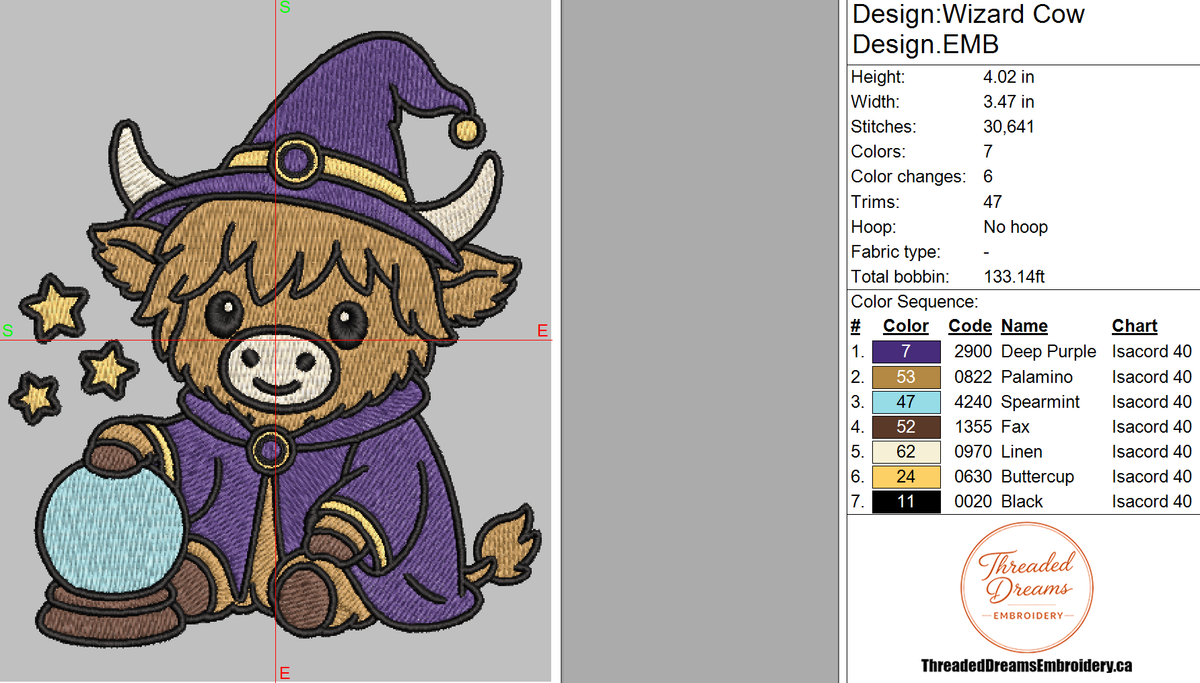Click the thread code '0020'

973,502
